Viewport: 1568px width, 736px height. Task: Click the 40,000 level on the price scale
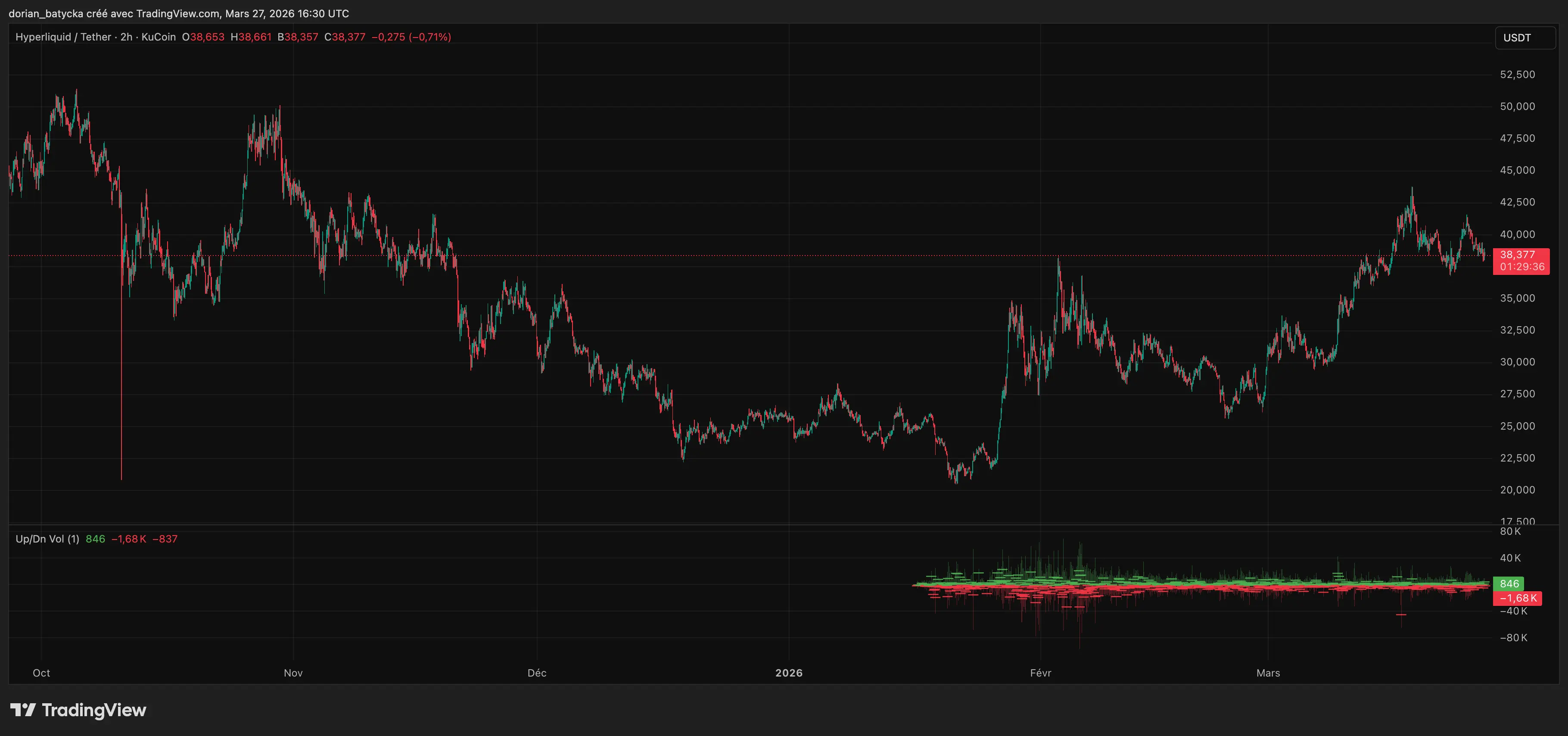pyautogui.click(x=1518, y=234)
